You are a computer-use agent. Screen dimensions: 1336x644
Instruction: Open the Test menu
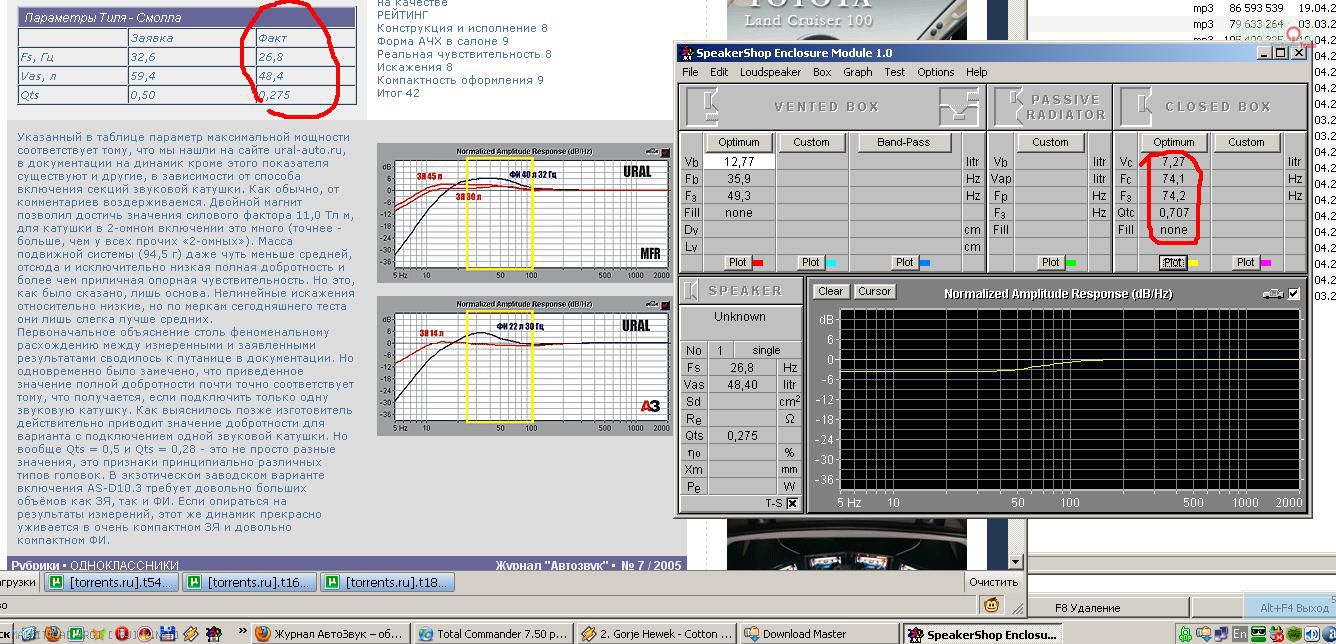coord(895,72)
